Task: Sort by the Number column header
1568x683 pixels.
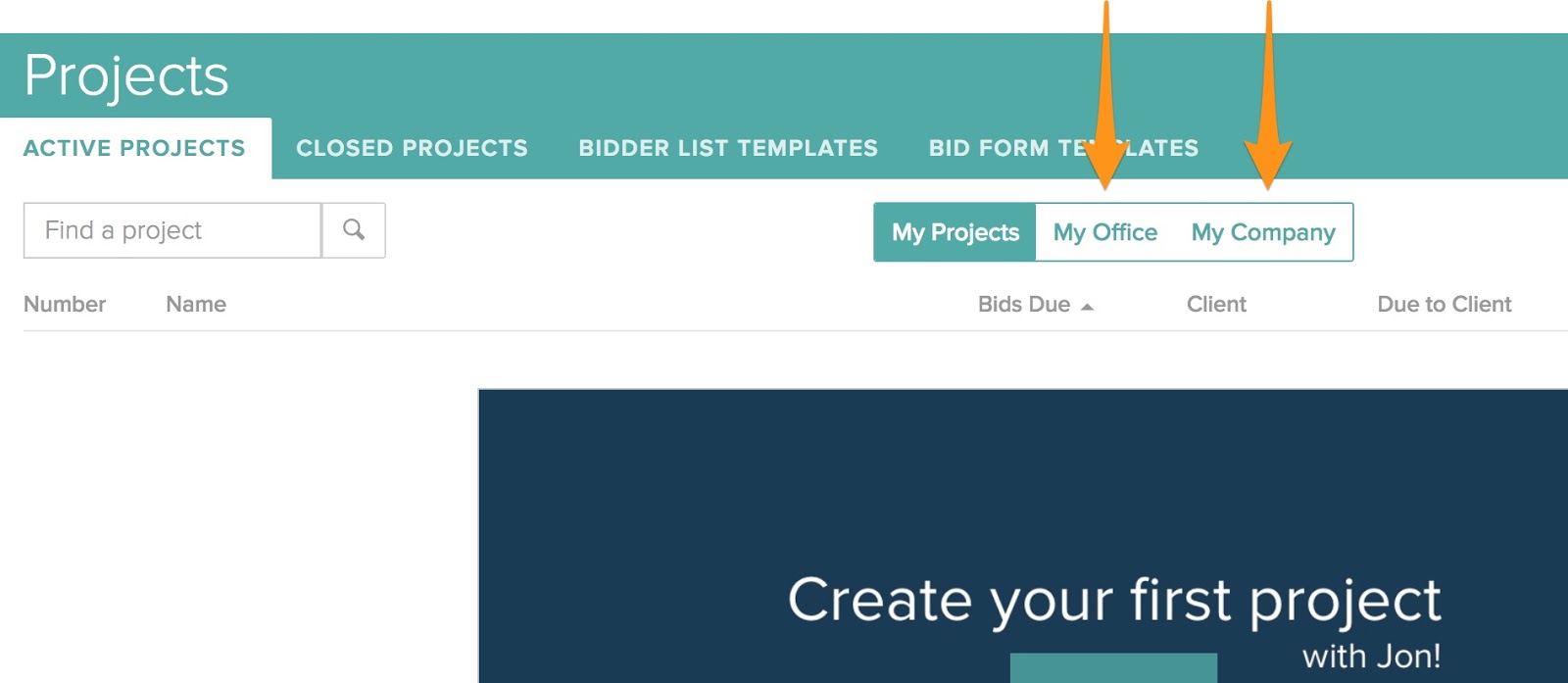Action: 65,304
